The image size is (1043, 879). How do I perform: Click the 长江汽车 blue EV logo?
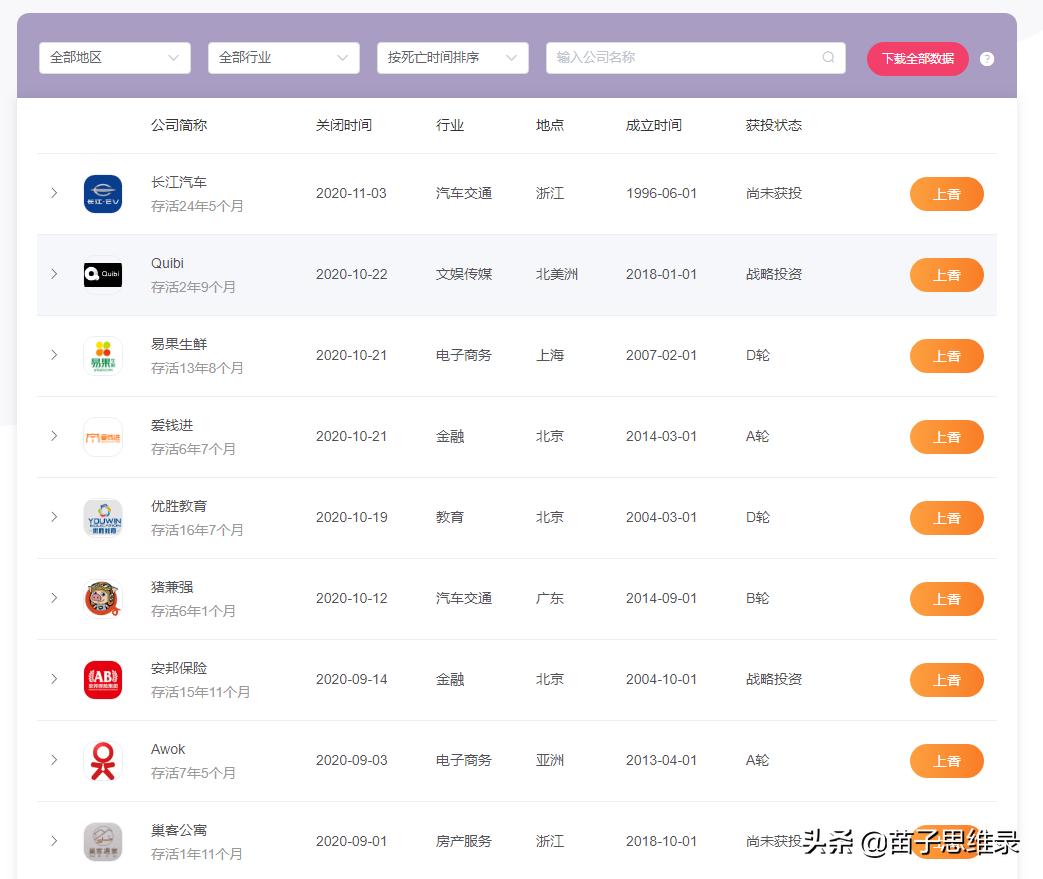point(102,193)
